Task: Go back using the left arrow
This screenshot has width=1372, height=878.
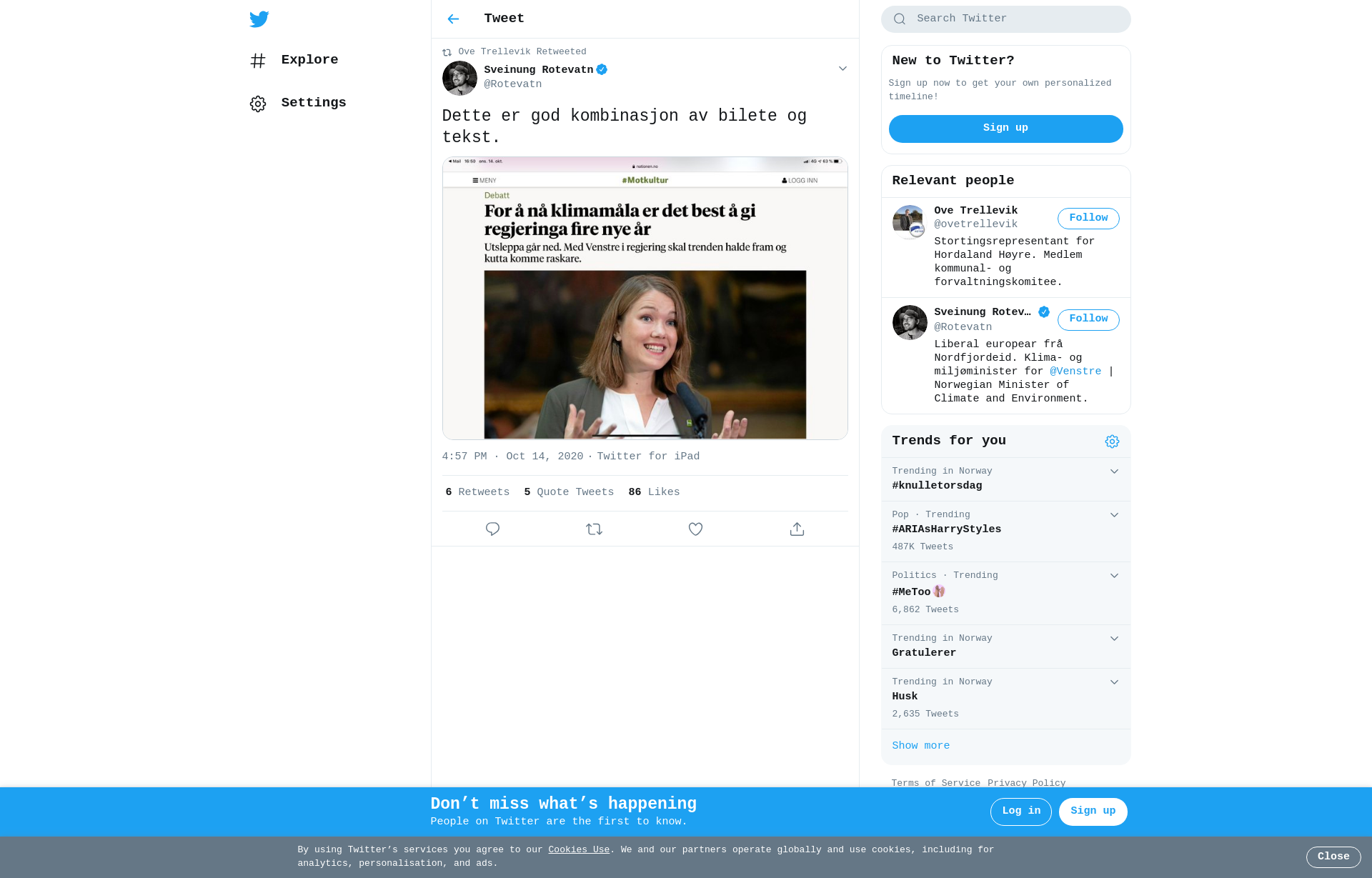Action: [x=453, y=19]
